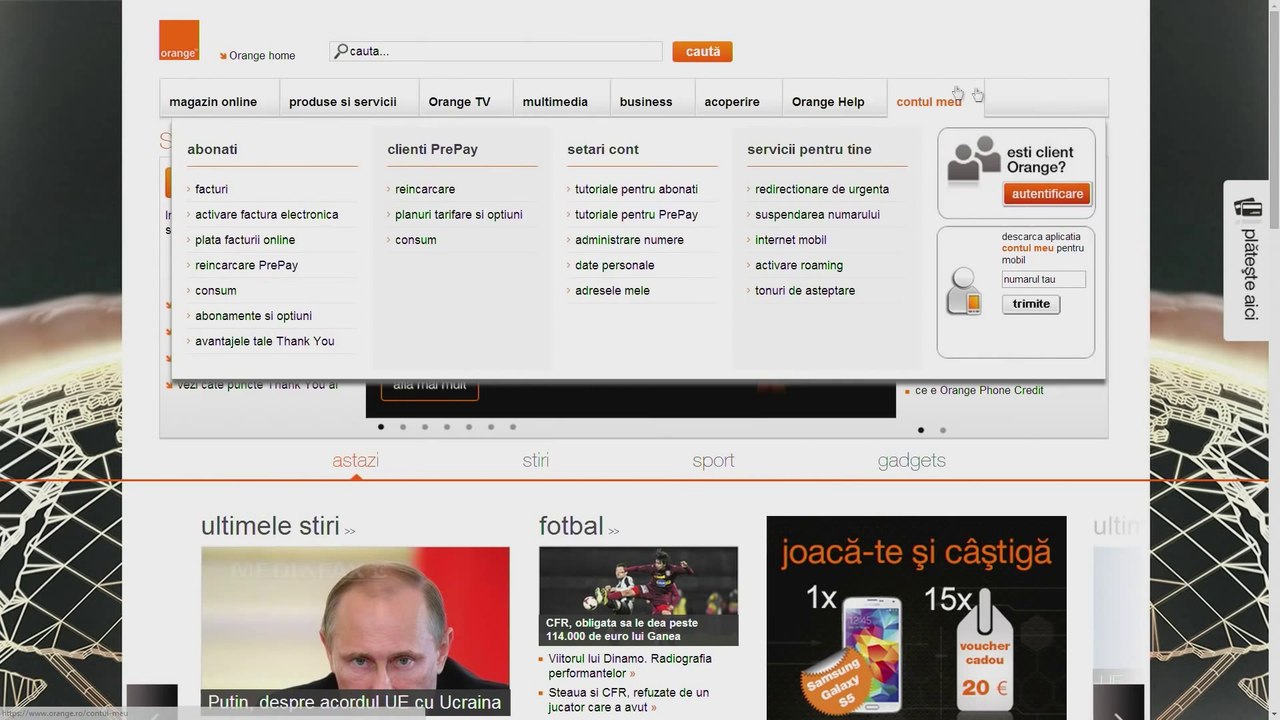Open facturi link under abonati
1280x720 pixels.
pos(211,189)
